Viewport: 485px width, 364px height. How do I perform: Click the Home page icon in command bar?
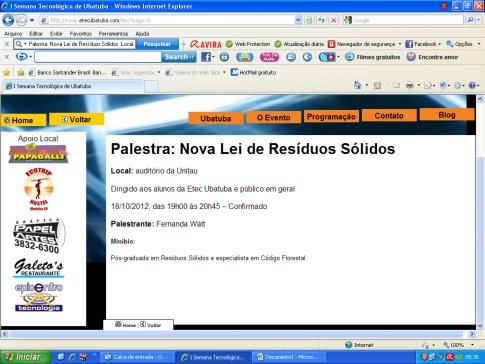tap(357, 86)
